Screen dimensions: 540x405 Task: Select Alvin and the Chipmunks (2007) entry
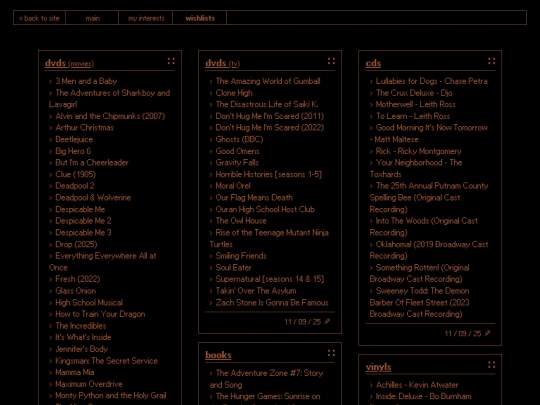point(110,116)
